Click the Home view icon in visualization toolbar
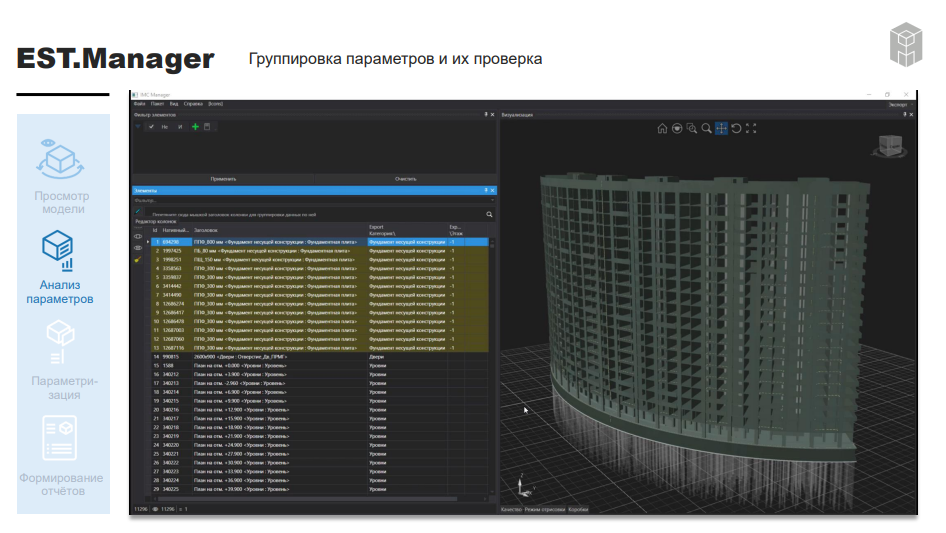The image size is (946, 533). [662, 129]
